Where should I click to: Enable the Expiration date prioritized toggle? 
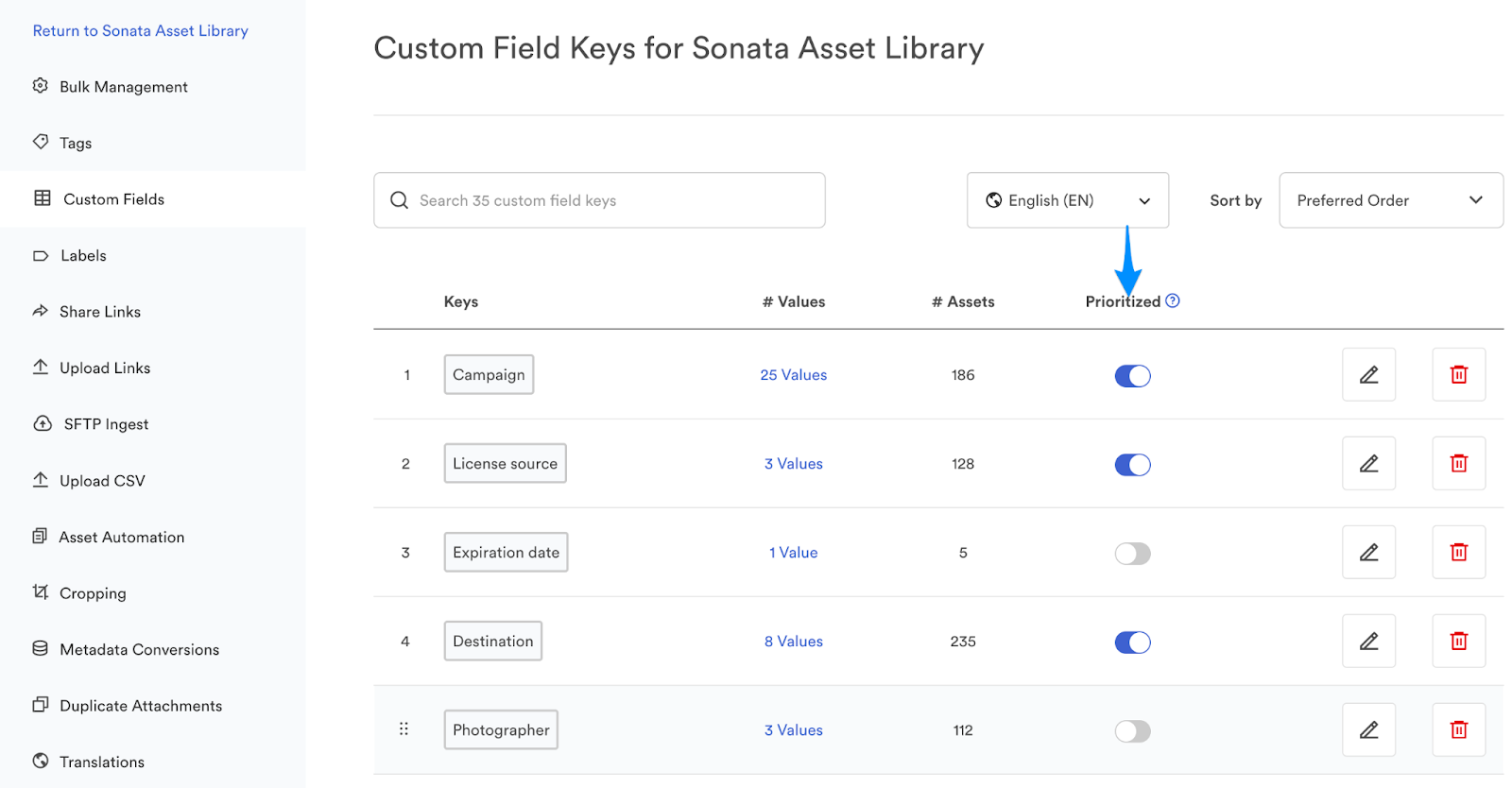coord(1132,554)
